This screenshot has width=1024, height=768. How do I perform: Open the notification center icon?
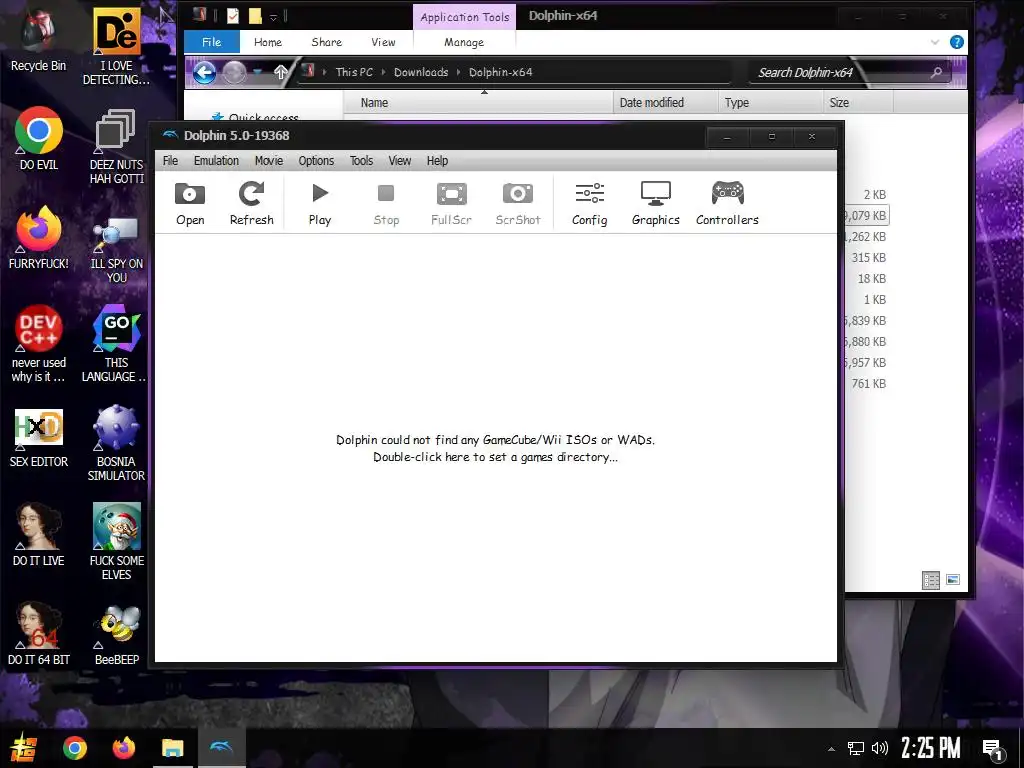point(993,750)
